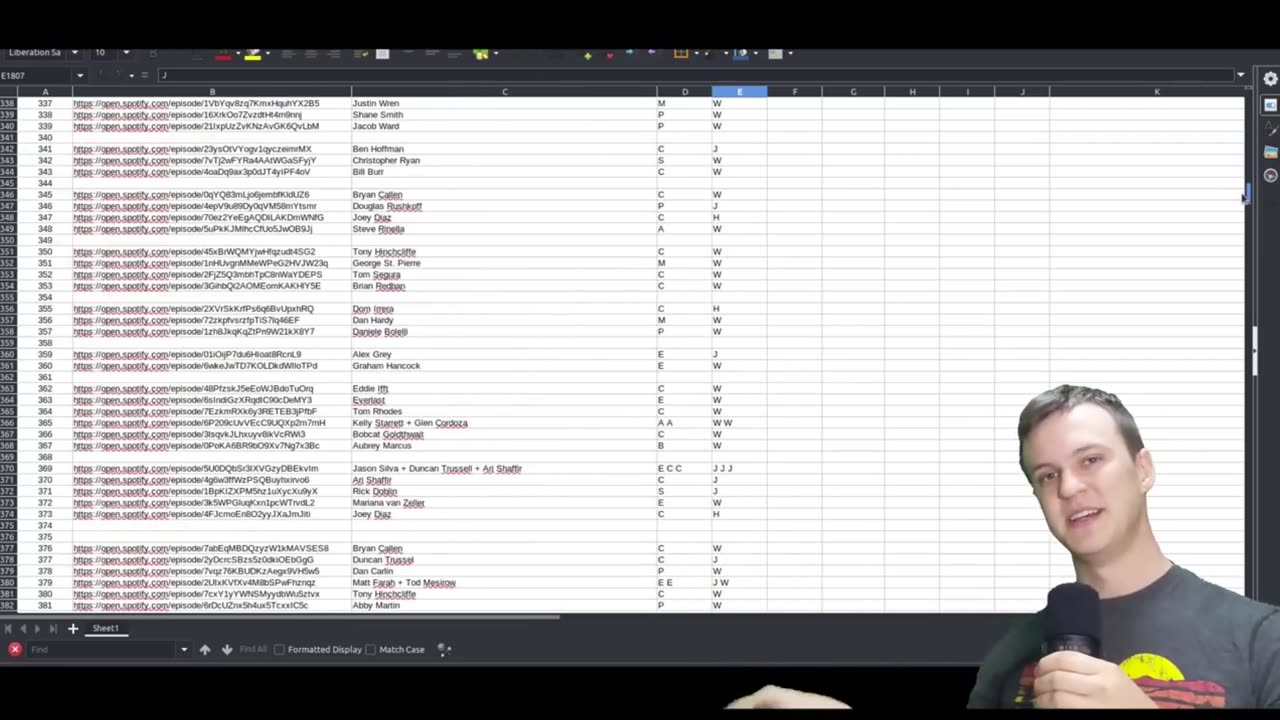Click the green insert row icon
1280x720 pixels.
(587, 54)
